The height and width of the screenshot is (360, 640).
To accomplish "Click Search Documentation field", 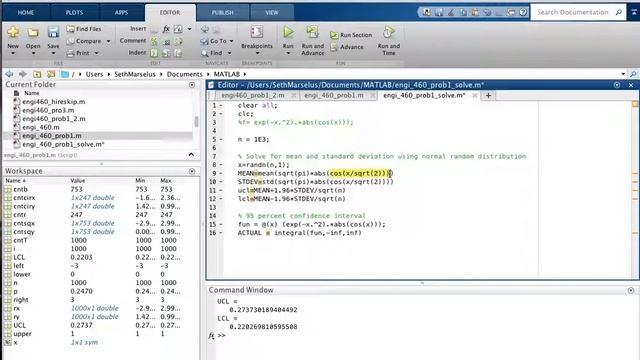I will pos(573,12).
